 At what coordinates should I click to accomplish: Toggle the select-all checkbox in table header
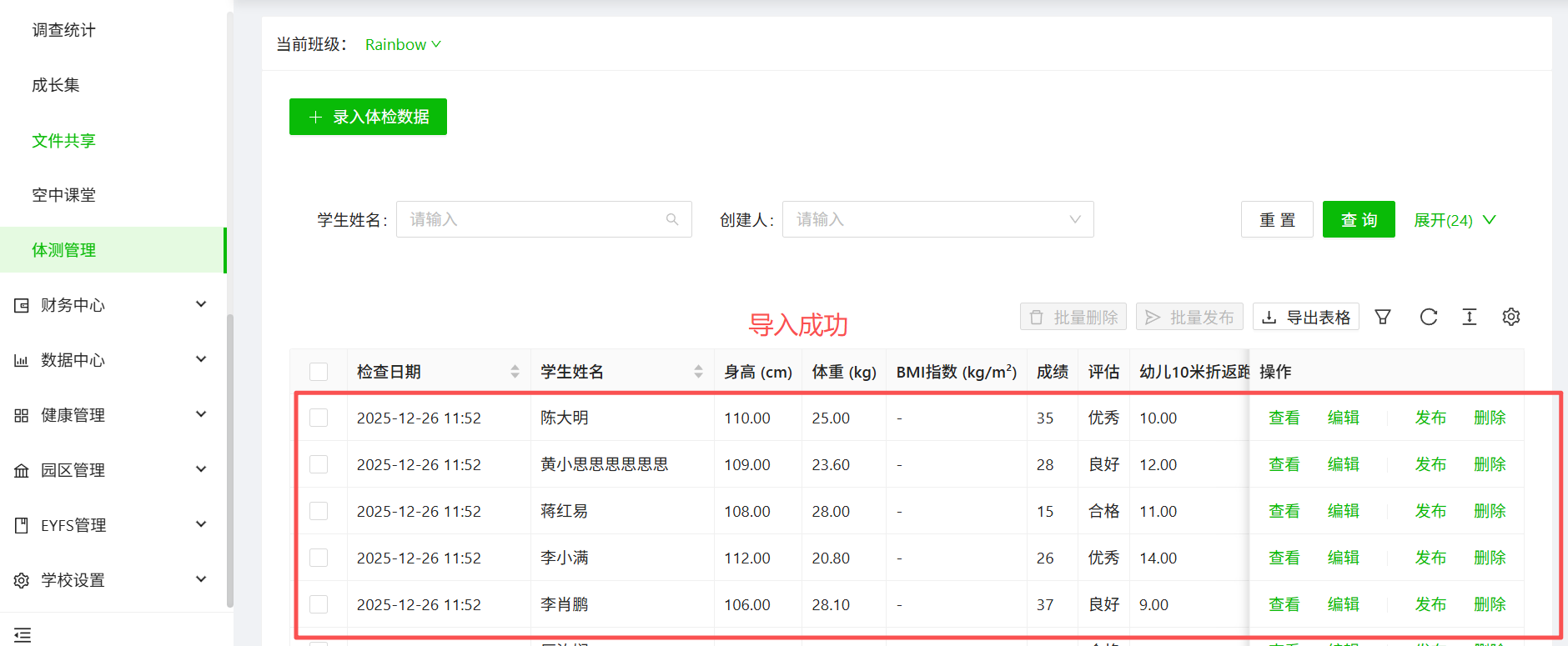point(319,372)
